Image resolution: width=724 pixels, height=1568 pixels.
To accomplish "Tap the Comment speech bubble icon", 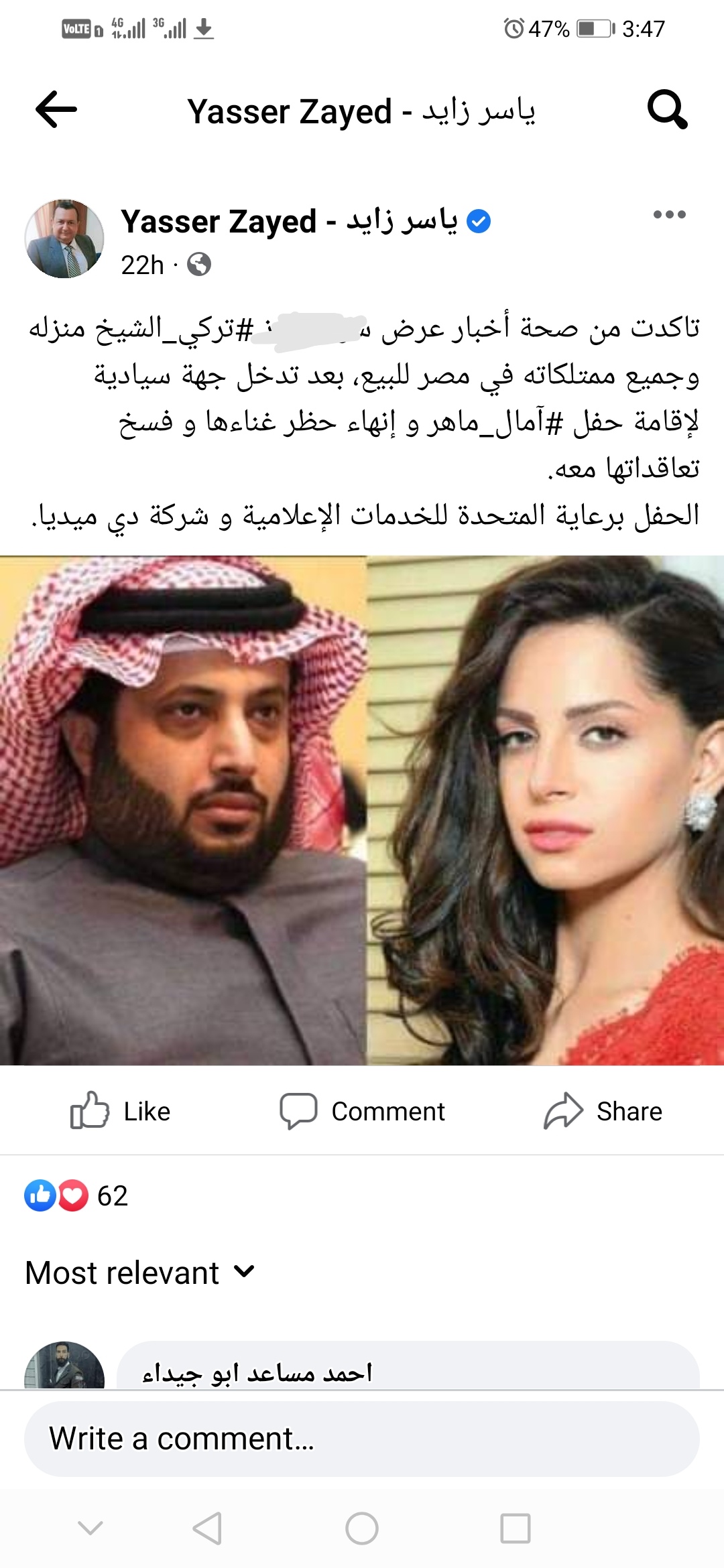I will (x=298, y=1111).
